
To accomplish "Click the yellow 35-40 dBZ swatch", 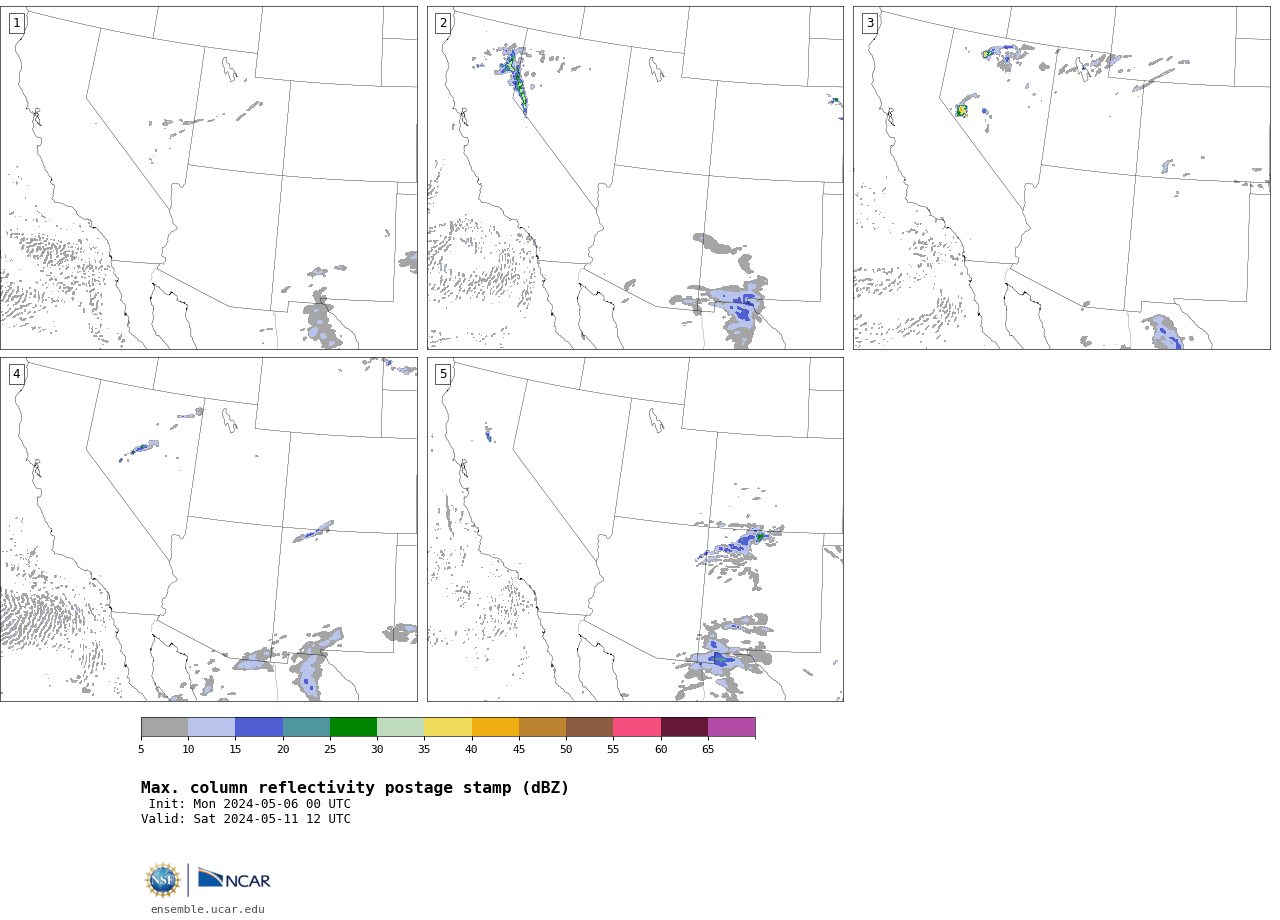I will [448, 727].
